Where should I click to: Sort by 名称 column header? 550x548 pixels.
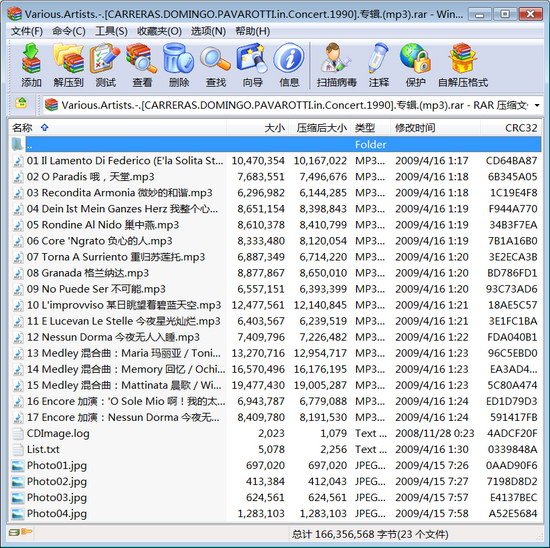point(118,128)
